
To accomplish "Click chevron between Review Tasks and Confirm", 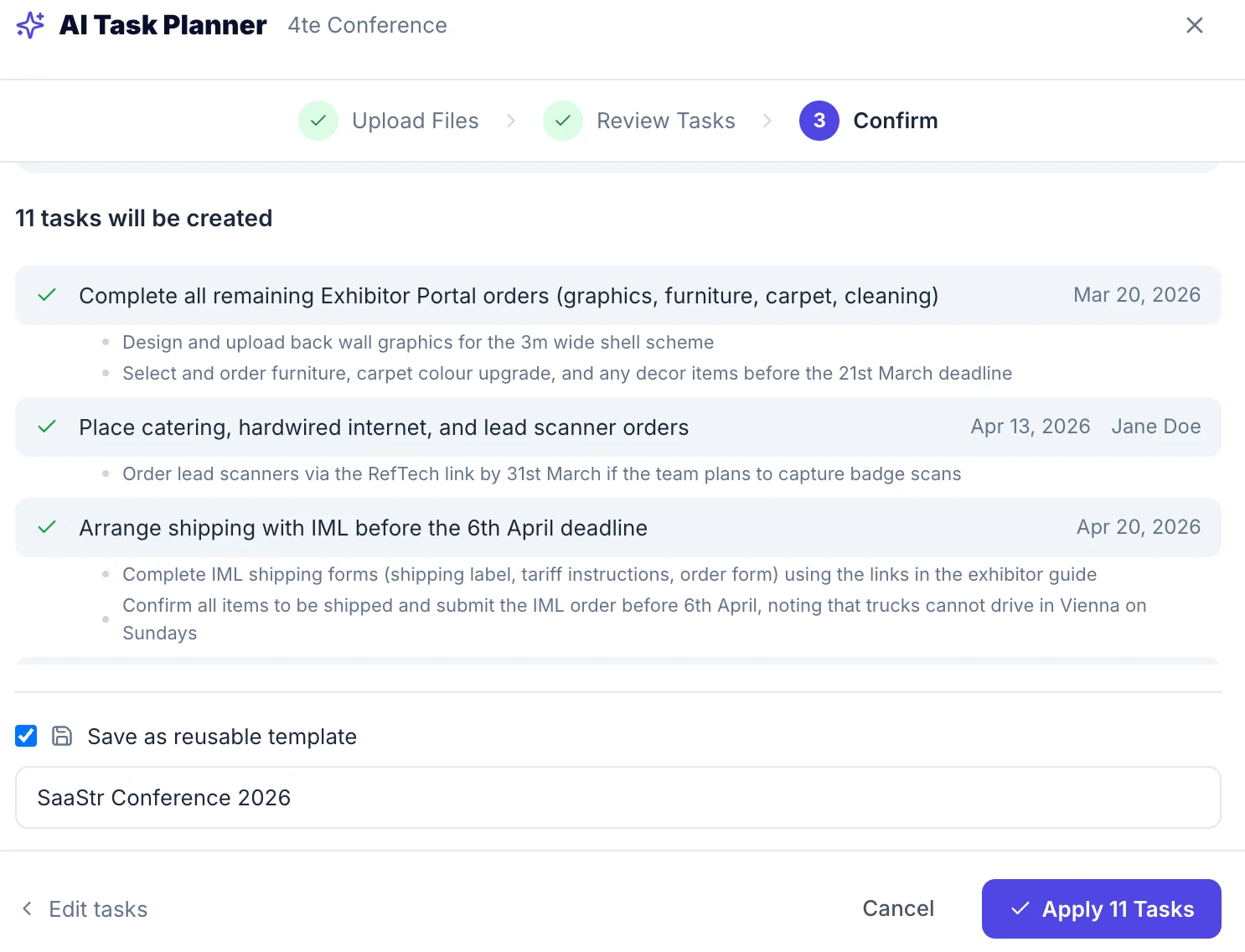I will click(x=767, y=121).
